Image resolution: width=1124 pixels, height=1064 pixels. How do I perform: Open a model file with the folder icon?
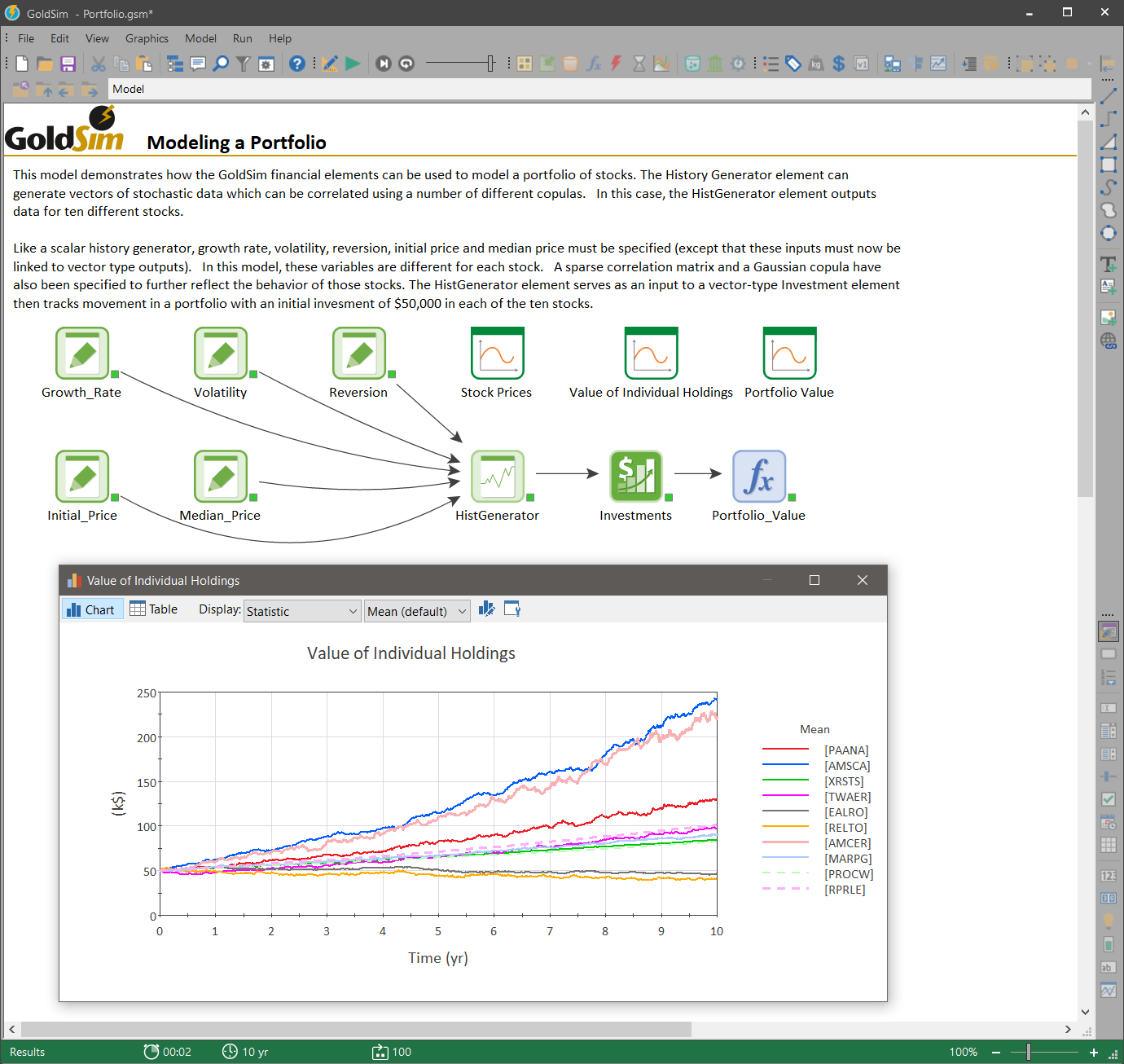click(x=45, y=64)
